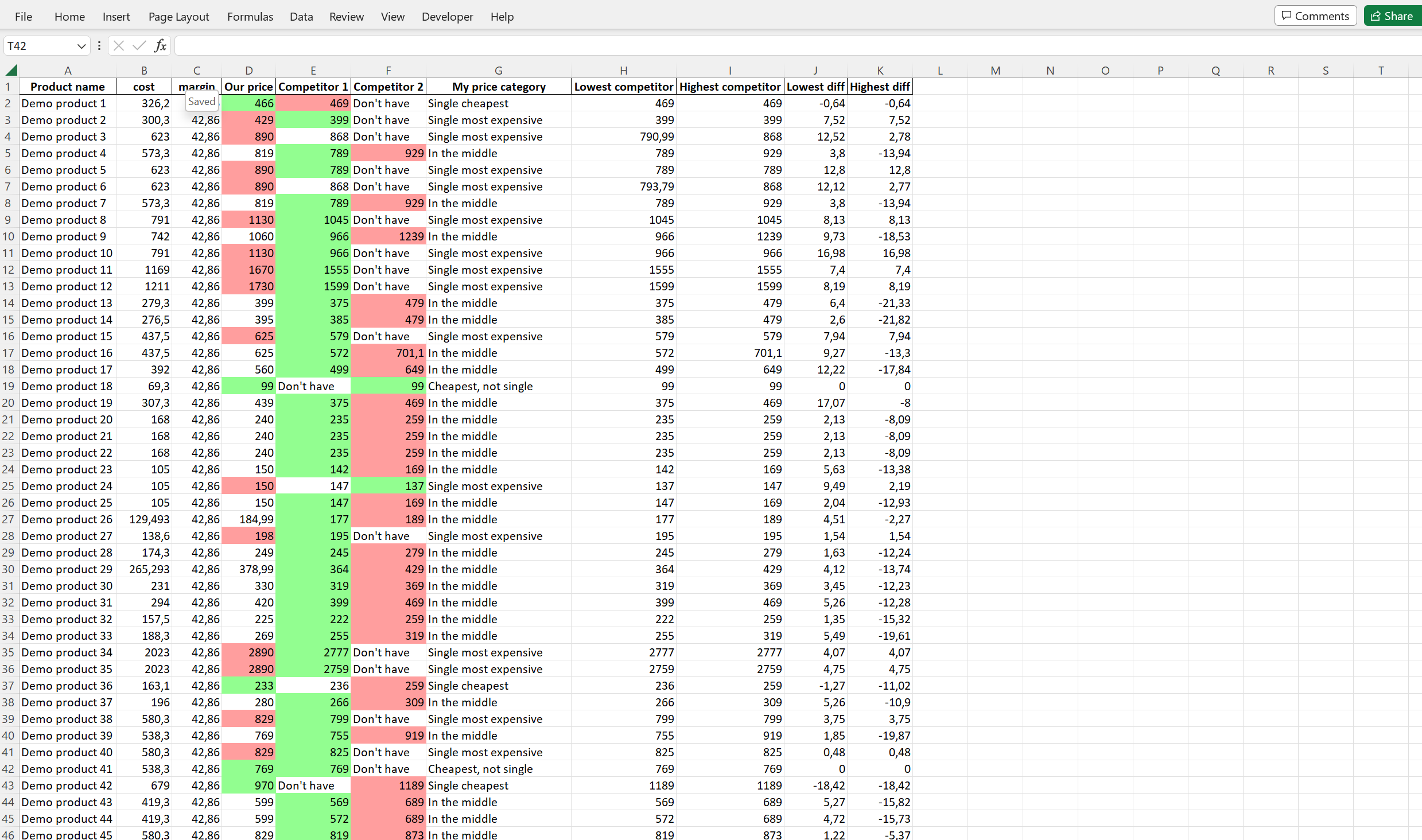Open the View tab
1422x840 pixels.
(x=393, y=17)
